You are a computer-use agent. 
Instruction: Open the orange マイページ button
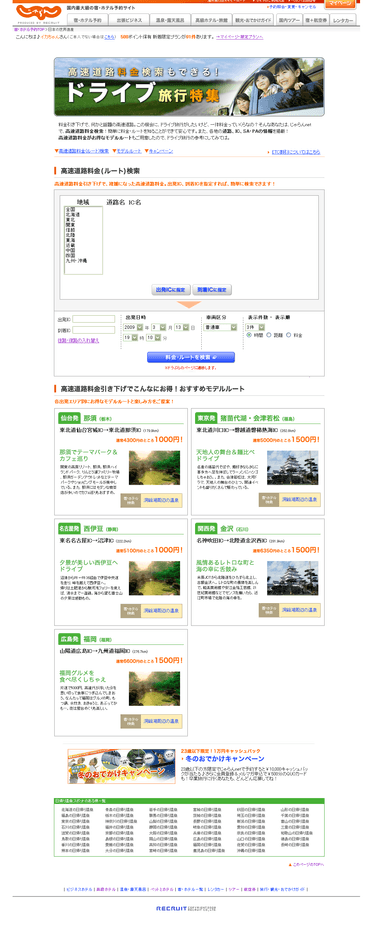(x=342, y=4)
